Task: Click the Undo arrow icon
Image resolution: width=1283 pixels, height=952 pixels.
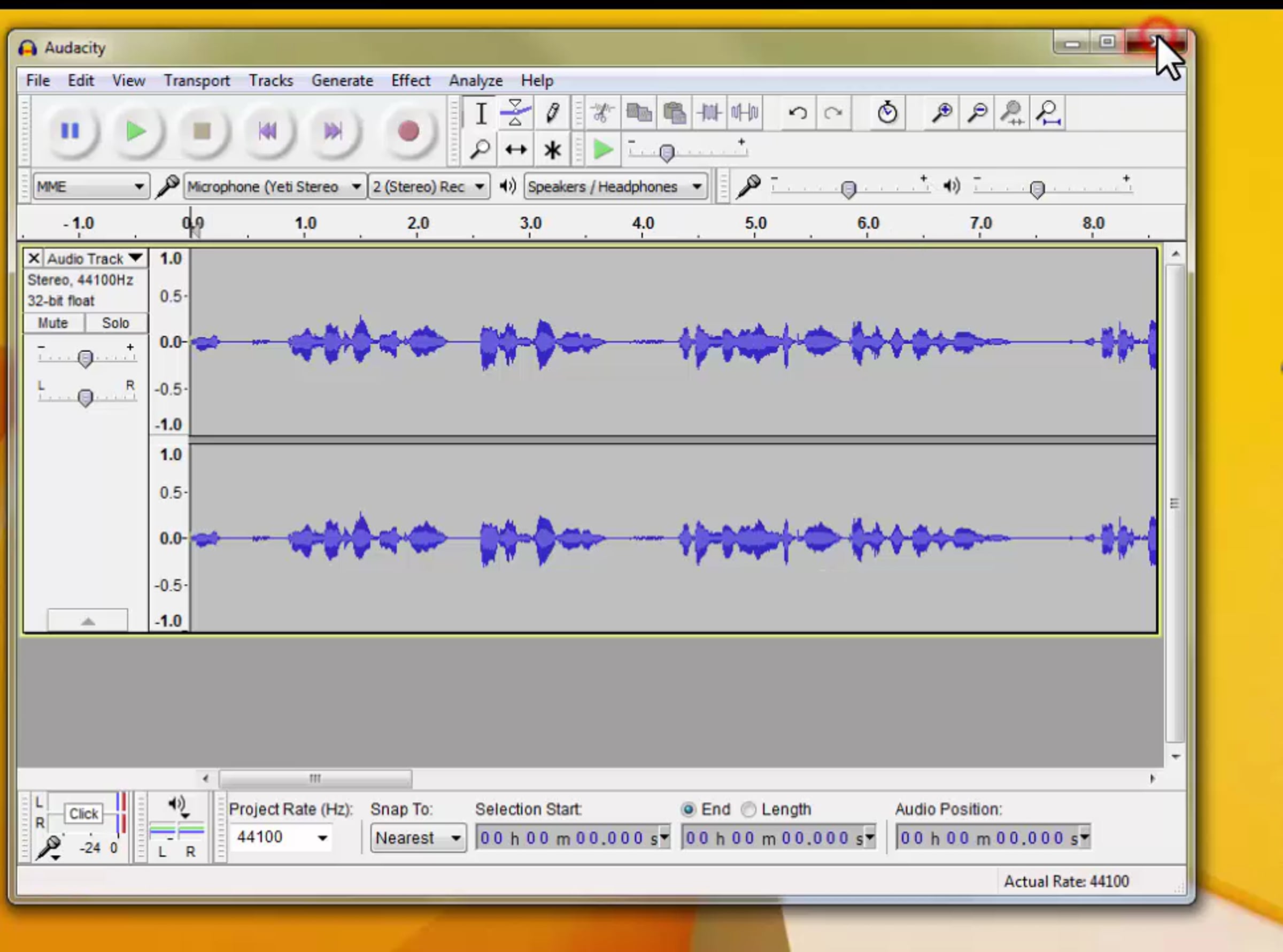Action: tap(798, 112)
